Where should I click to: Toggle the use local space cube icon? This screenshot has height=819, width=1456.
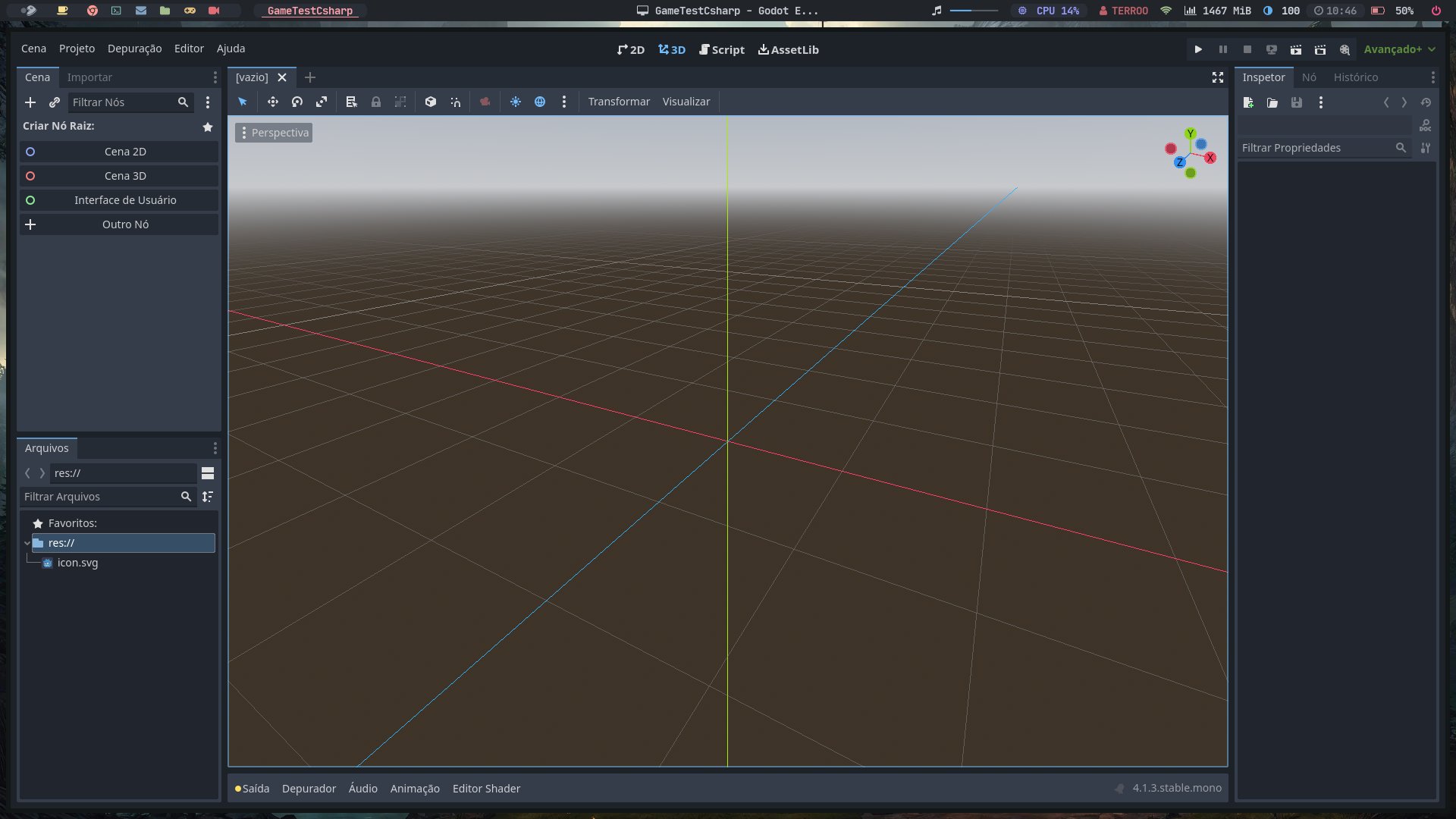[431, 102]
